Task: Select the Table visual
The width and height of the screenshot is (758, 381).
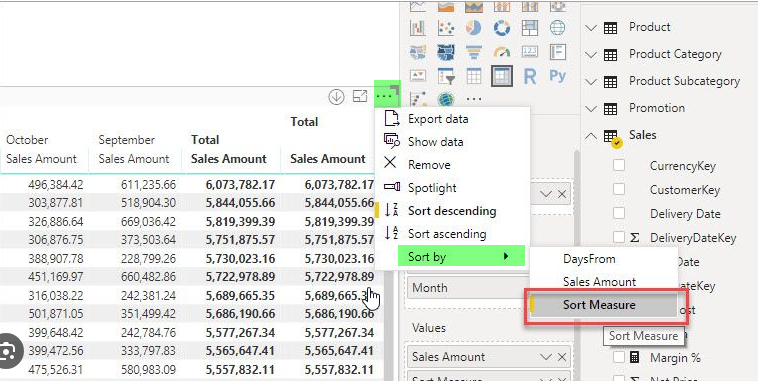Action: [474, 76]
